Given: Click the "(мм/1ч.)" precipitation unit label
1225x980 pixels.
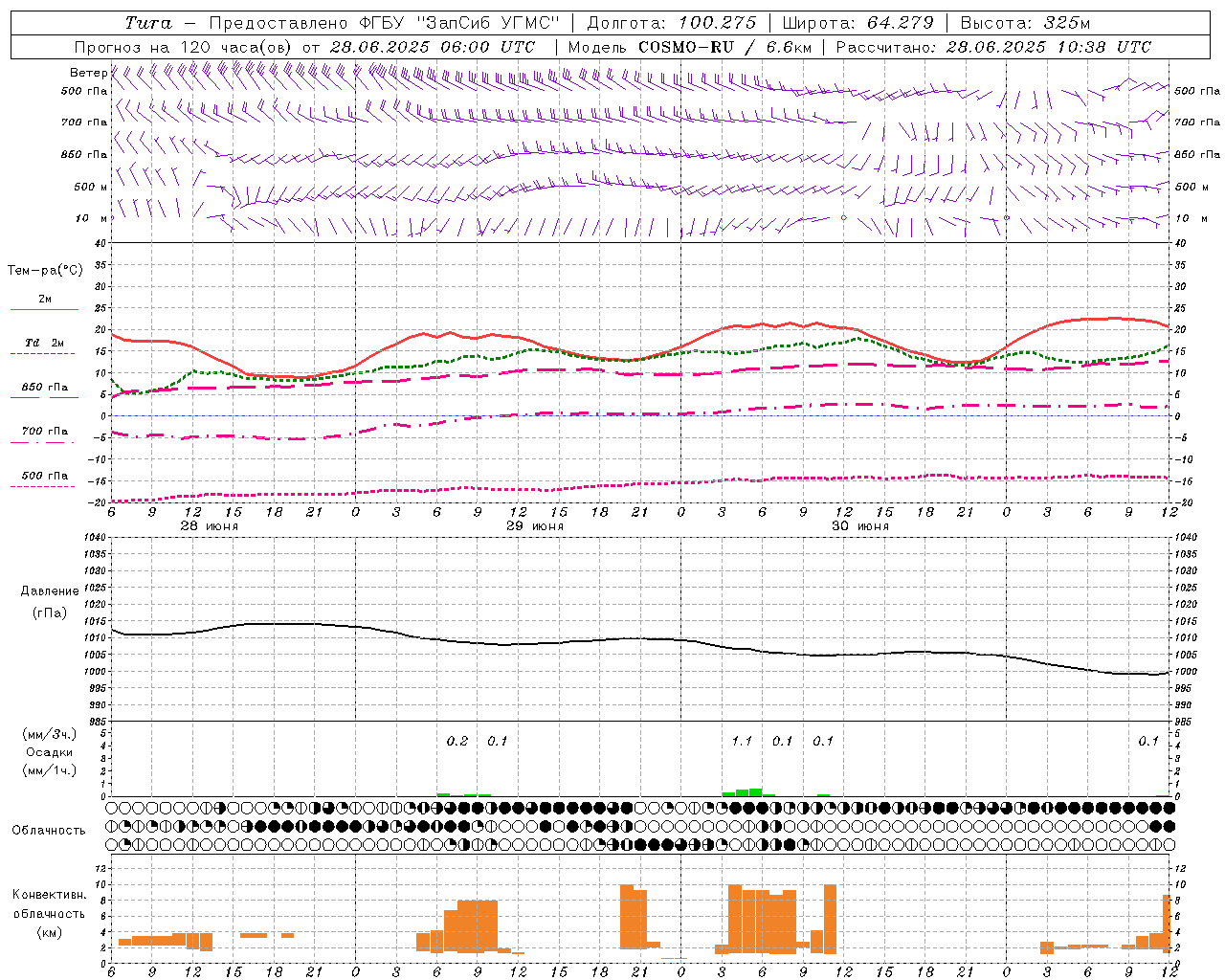Looking at the screenshot, I should [x=50, y=770].
